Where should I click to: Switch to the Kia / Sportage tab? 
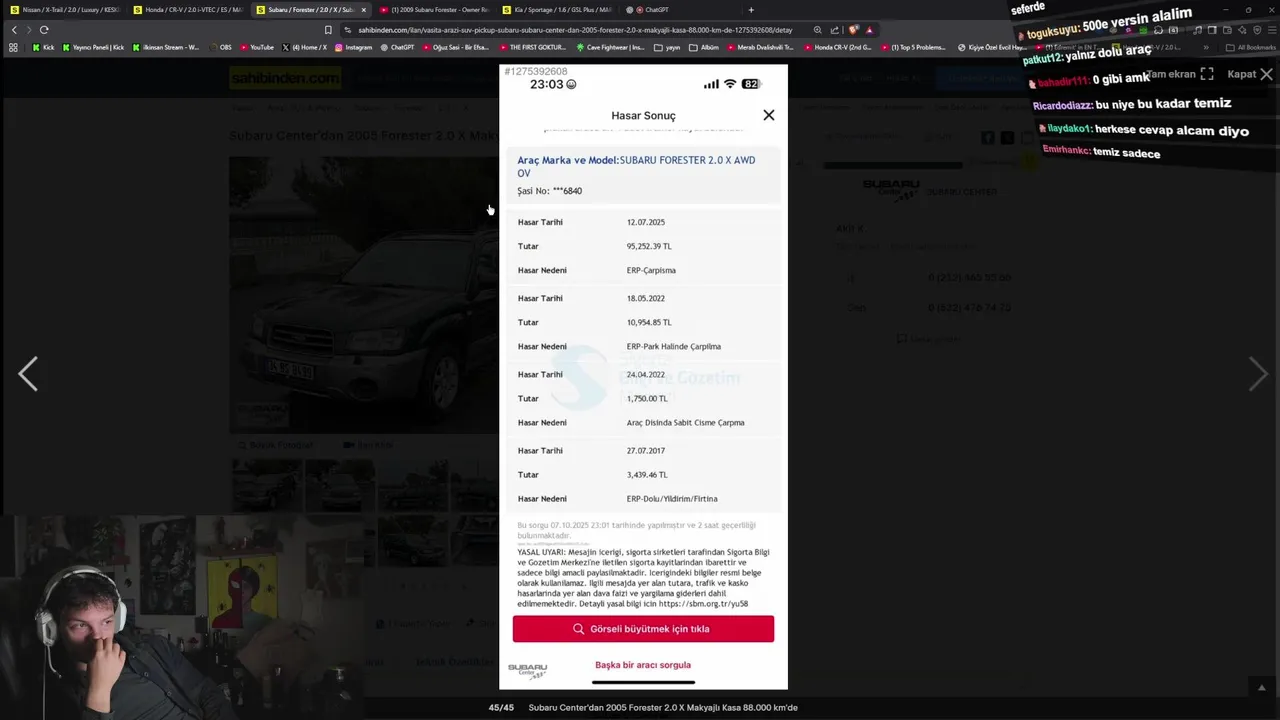click(558, 10)
